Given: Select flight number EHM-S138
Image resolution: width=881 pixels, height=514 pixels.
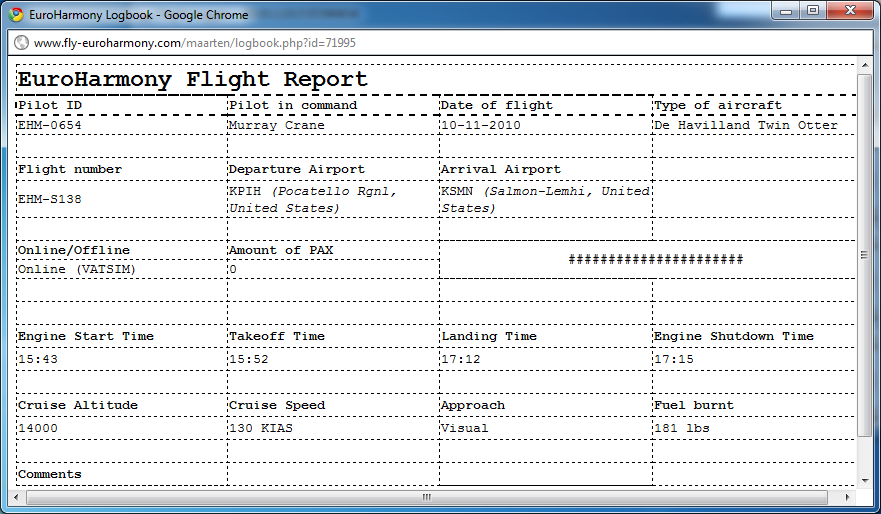Looking at the screenshot, I should [x=50, y=199].
